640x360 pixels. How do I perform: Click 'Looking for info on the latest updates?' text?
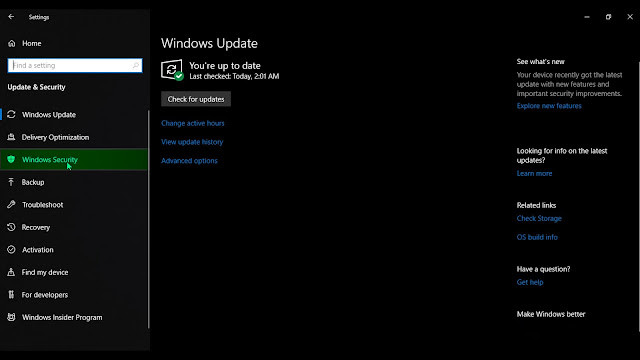(562, 156)
